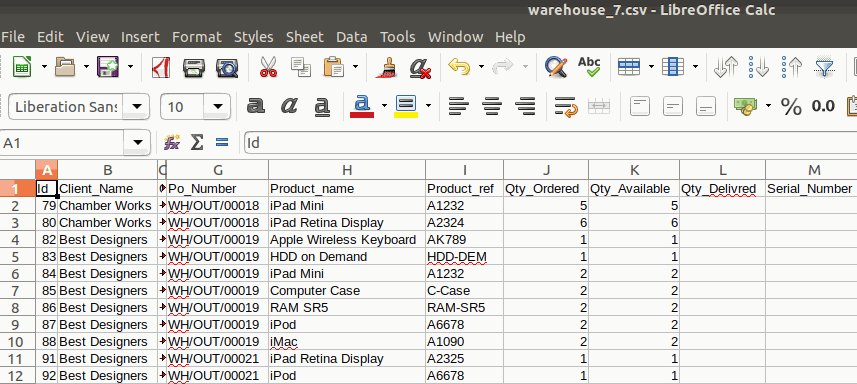Open the Sort dialog icon
The width and height of the screenshot is (857, 384).
pos(726,68)
